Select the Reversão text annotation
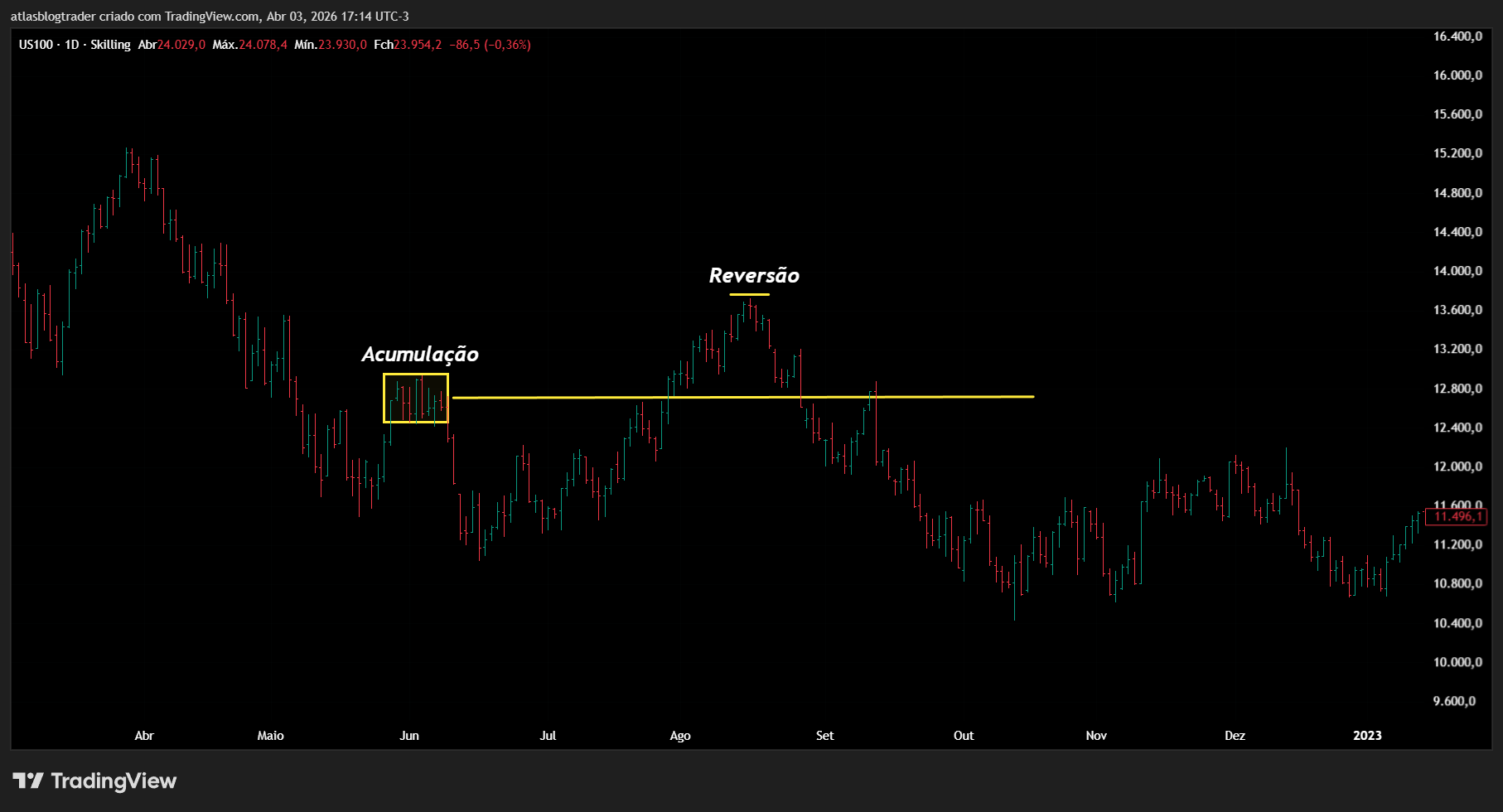 (754, 276)
